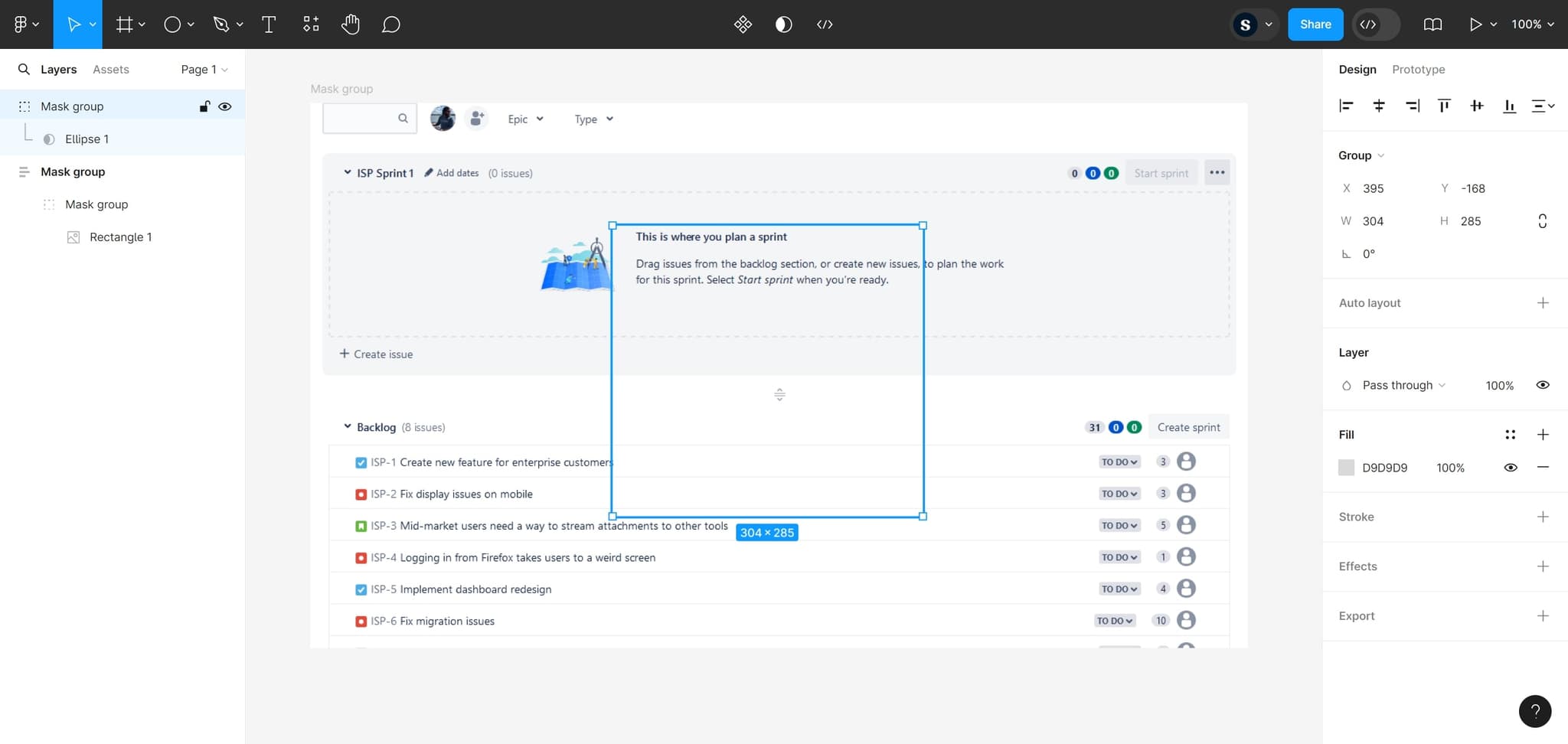
Task: Open the zoom level 100% dropdown
Action: point(1532,24)
